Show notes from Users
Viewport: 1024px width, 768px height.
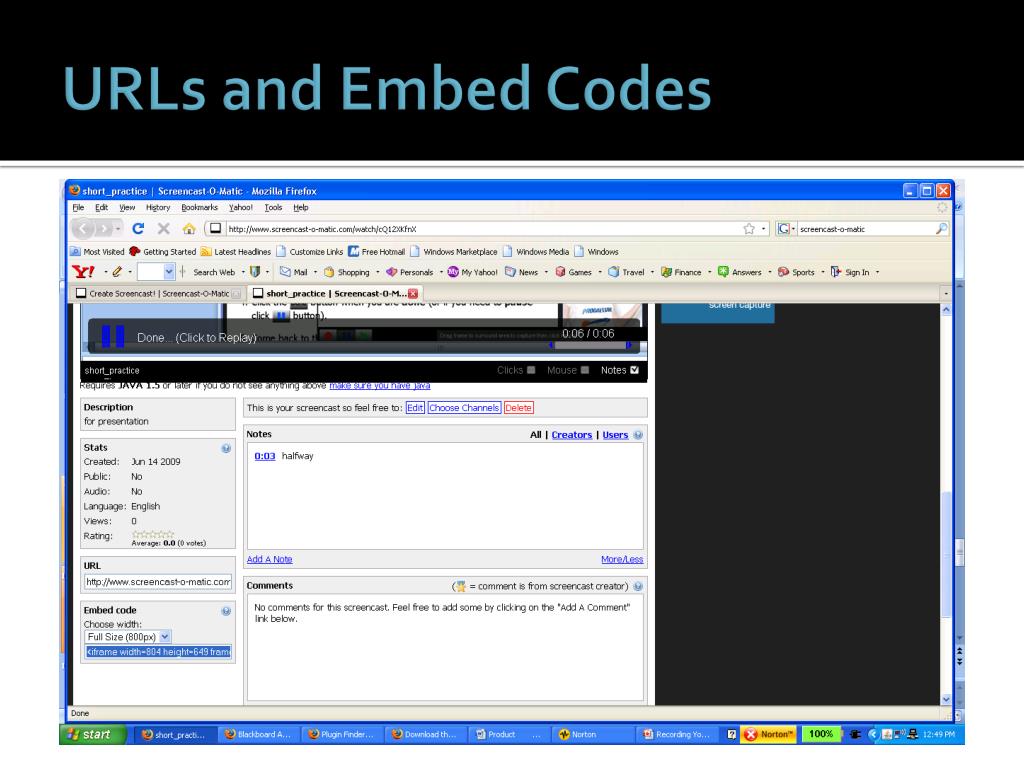(615, 435)
